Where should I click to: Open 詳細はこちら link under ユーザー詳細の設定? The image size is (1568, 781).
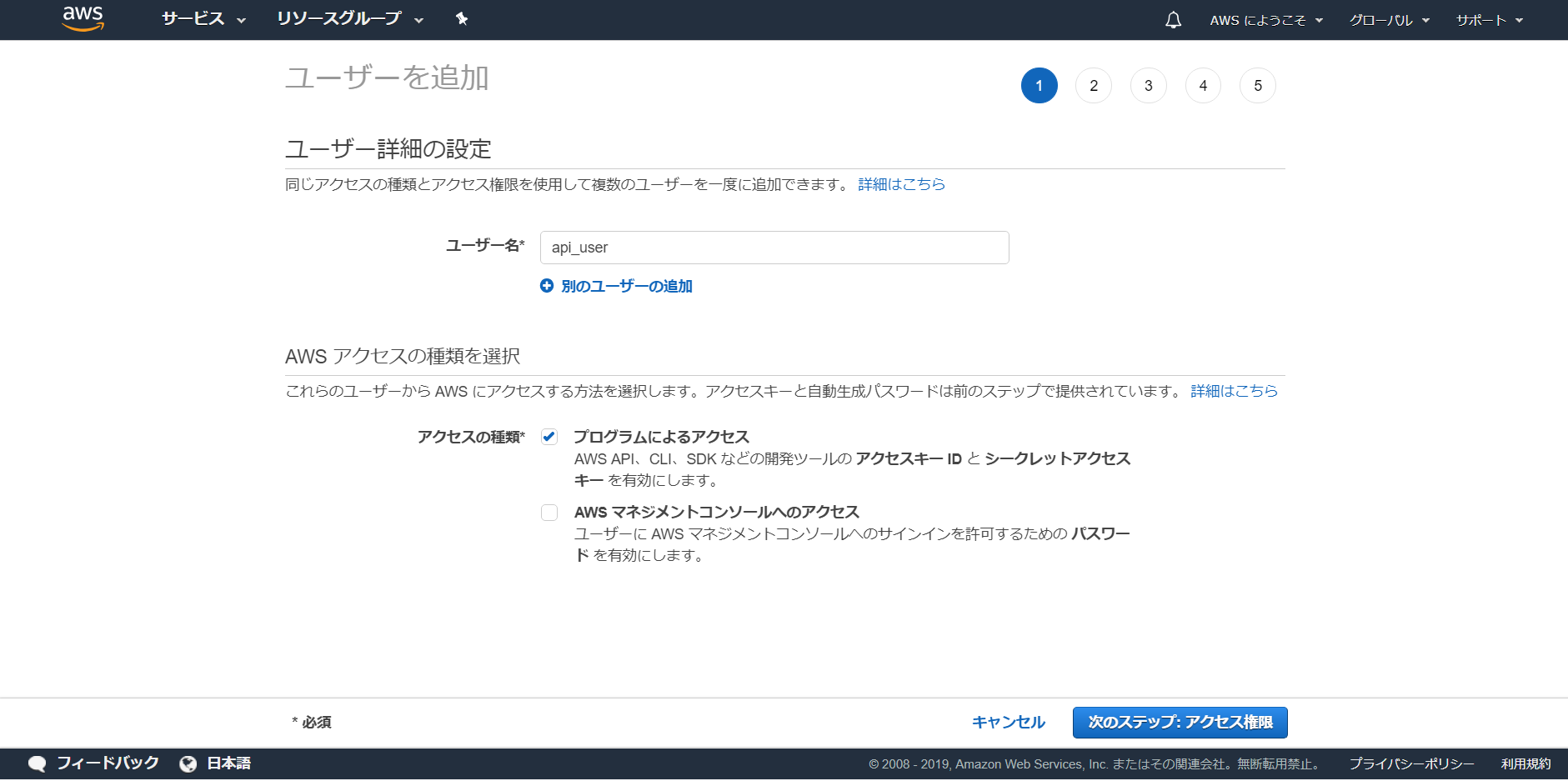point(902,184)
